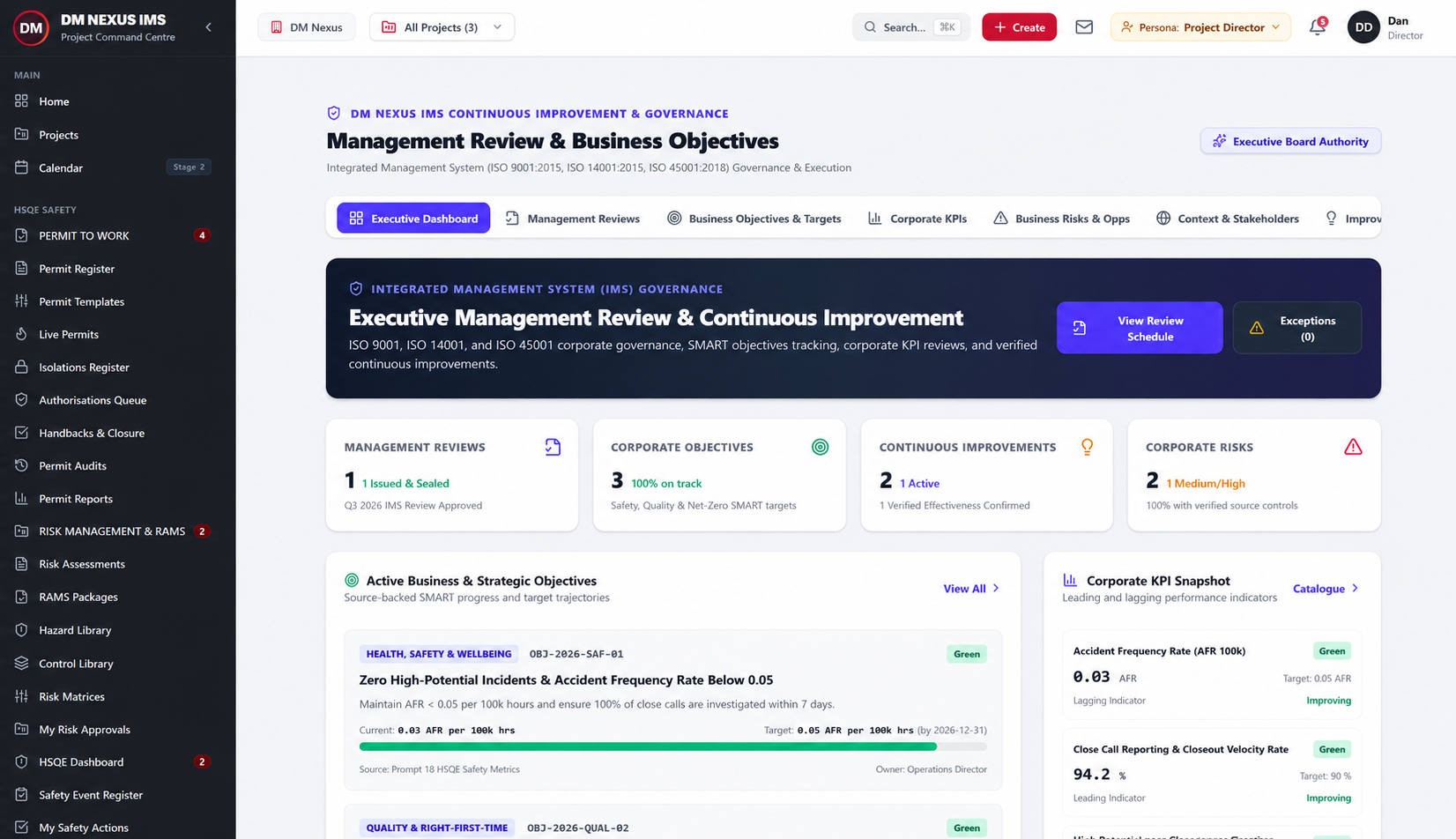Switch to Business Objectives & Targets tab
The height and width of the screenshot is (839, 1456).
[x=754, y=219]
